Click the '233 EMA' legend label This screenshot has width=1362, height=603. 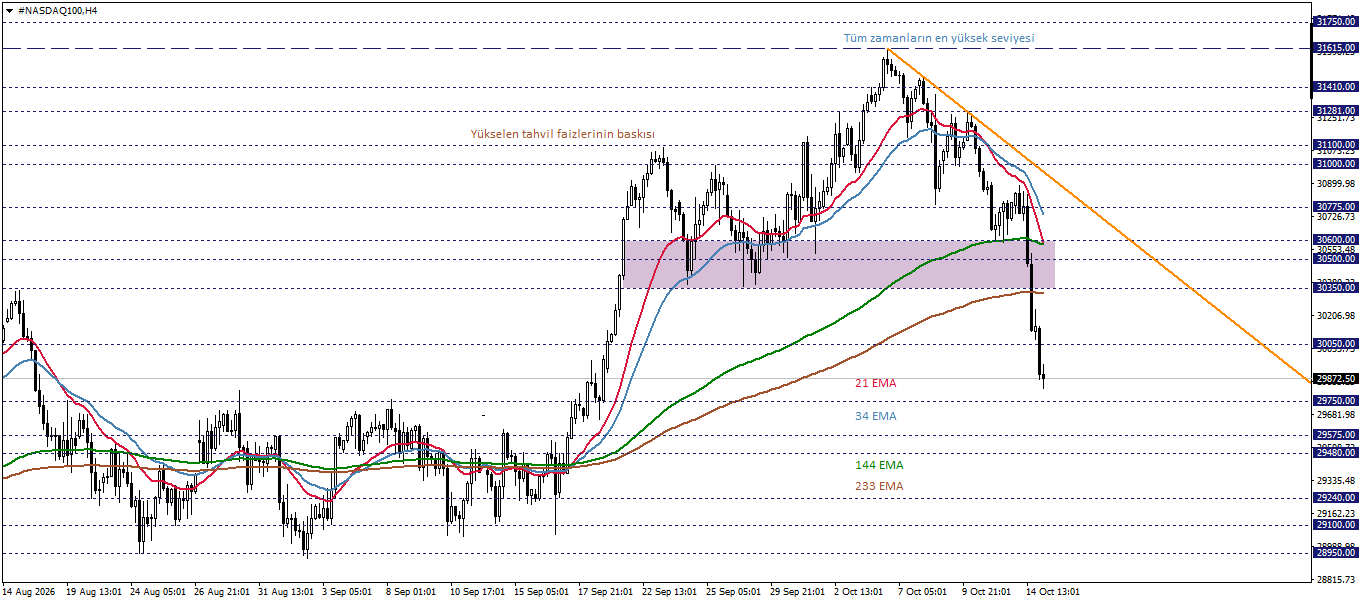point(878,486)
